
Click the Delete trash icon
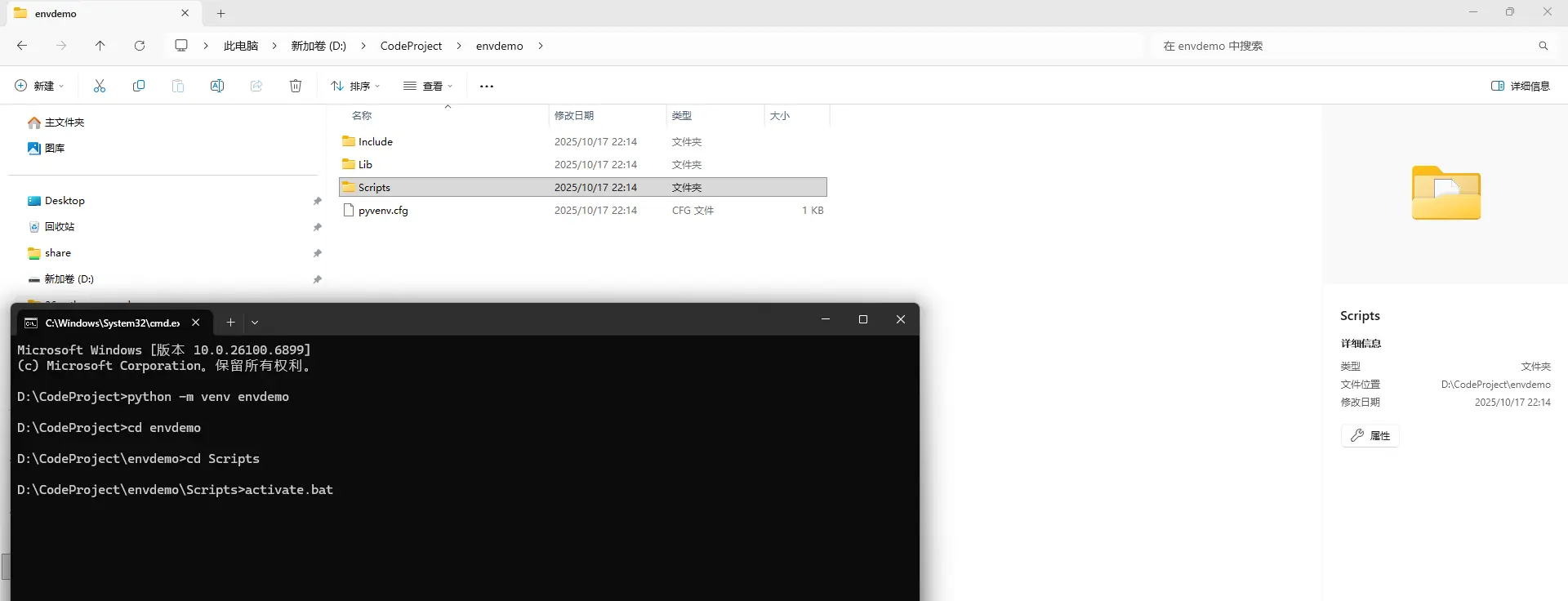296,86
